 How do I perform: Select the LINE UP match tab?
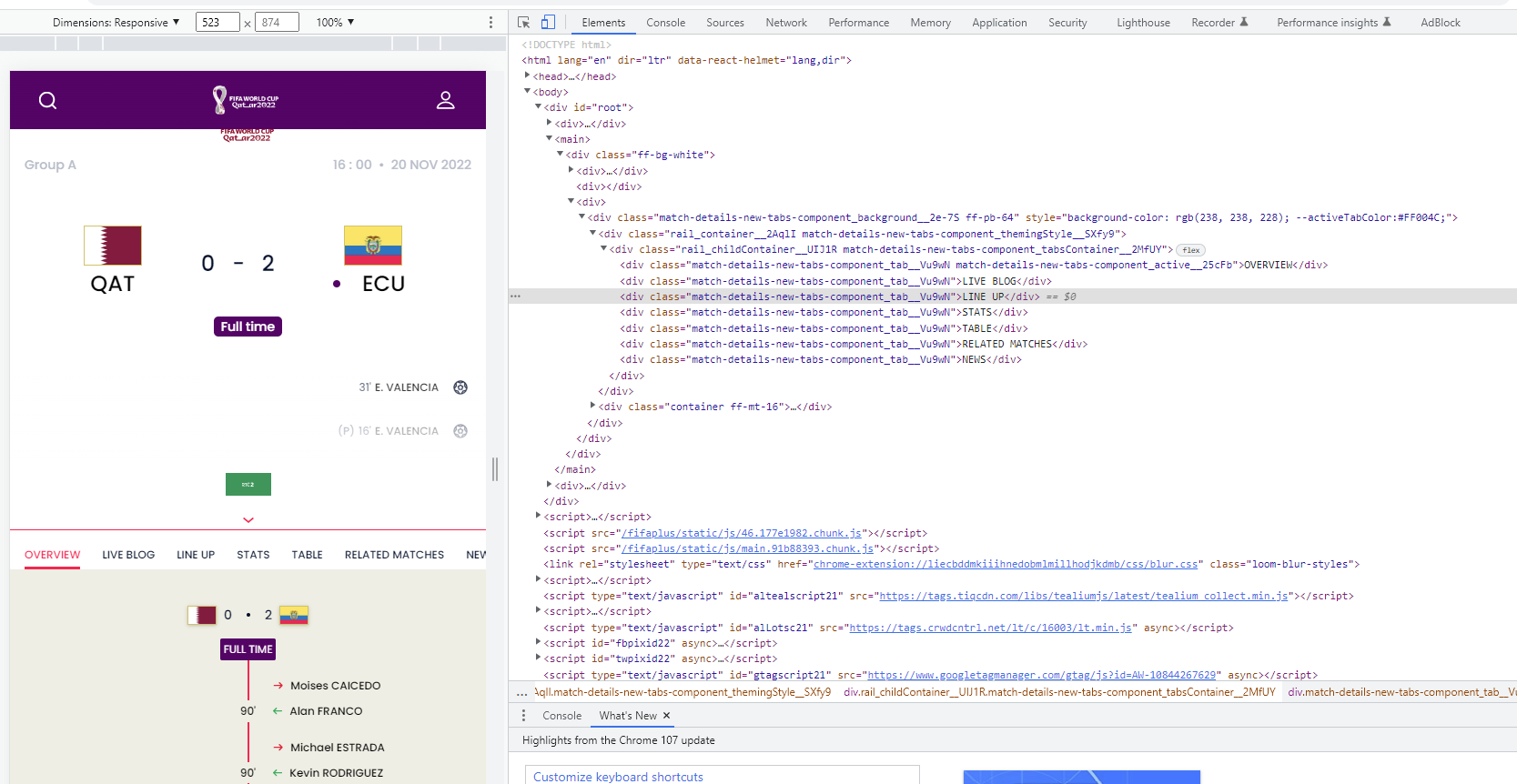(x=196, y=555)
